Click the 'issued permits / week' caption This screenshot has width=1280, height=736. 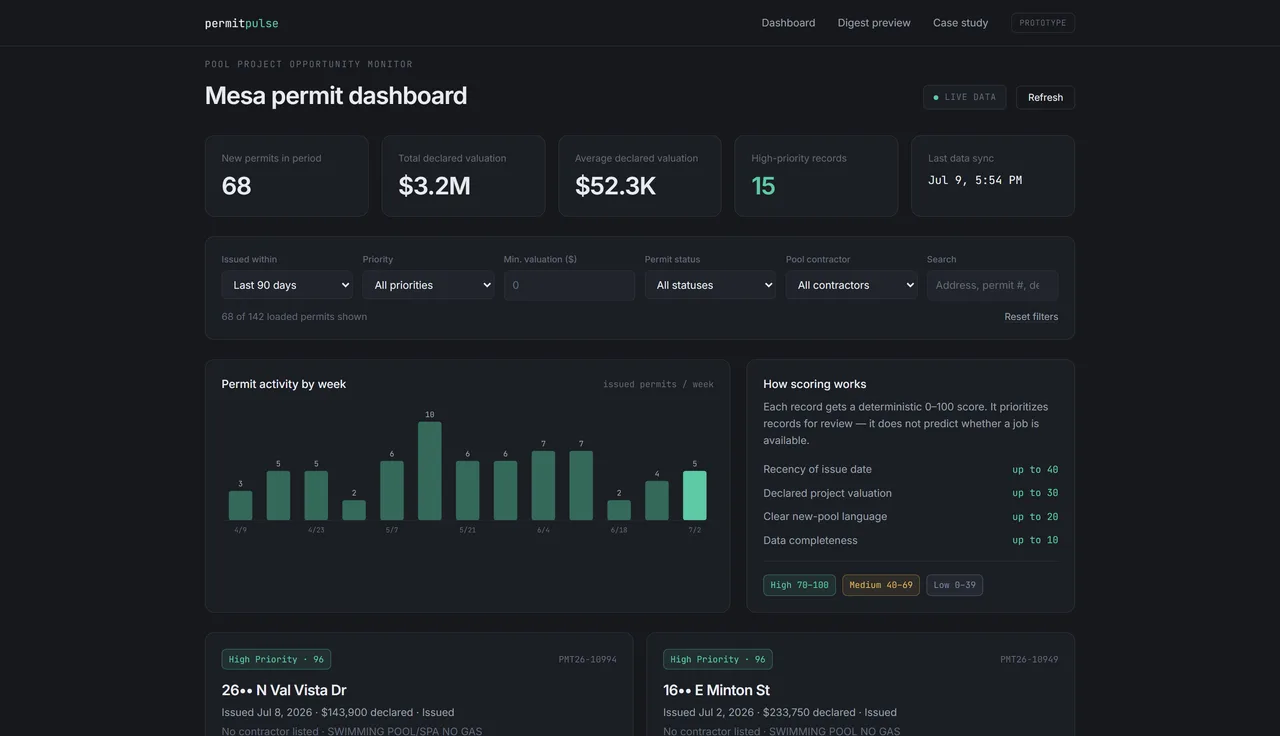click(x=658, y=384)
